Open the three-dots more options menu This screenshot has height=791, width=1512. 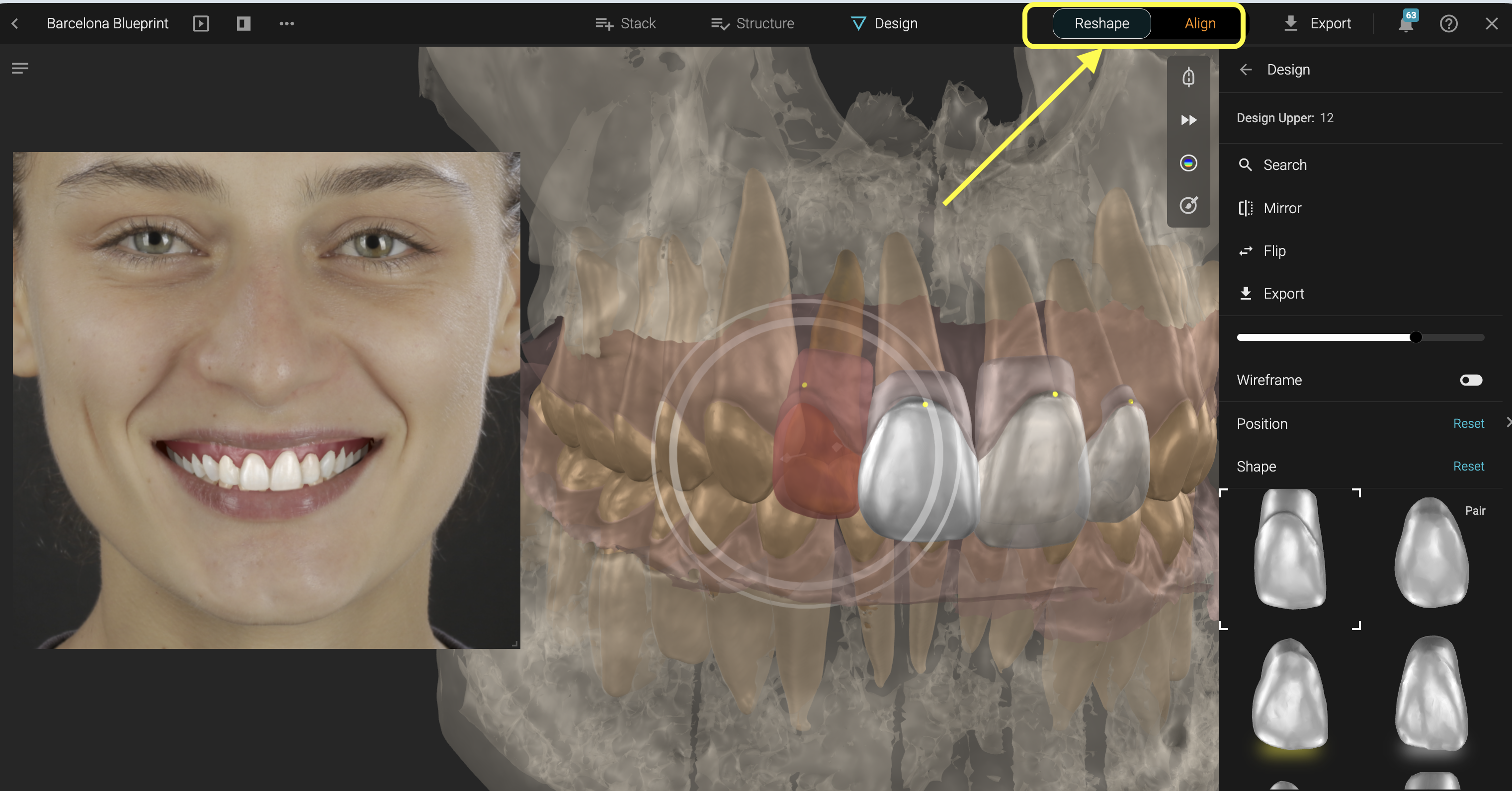[286, 23]
